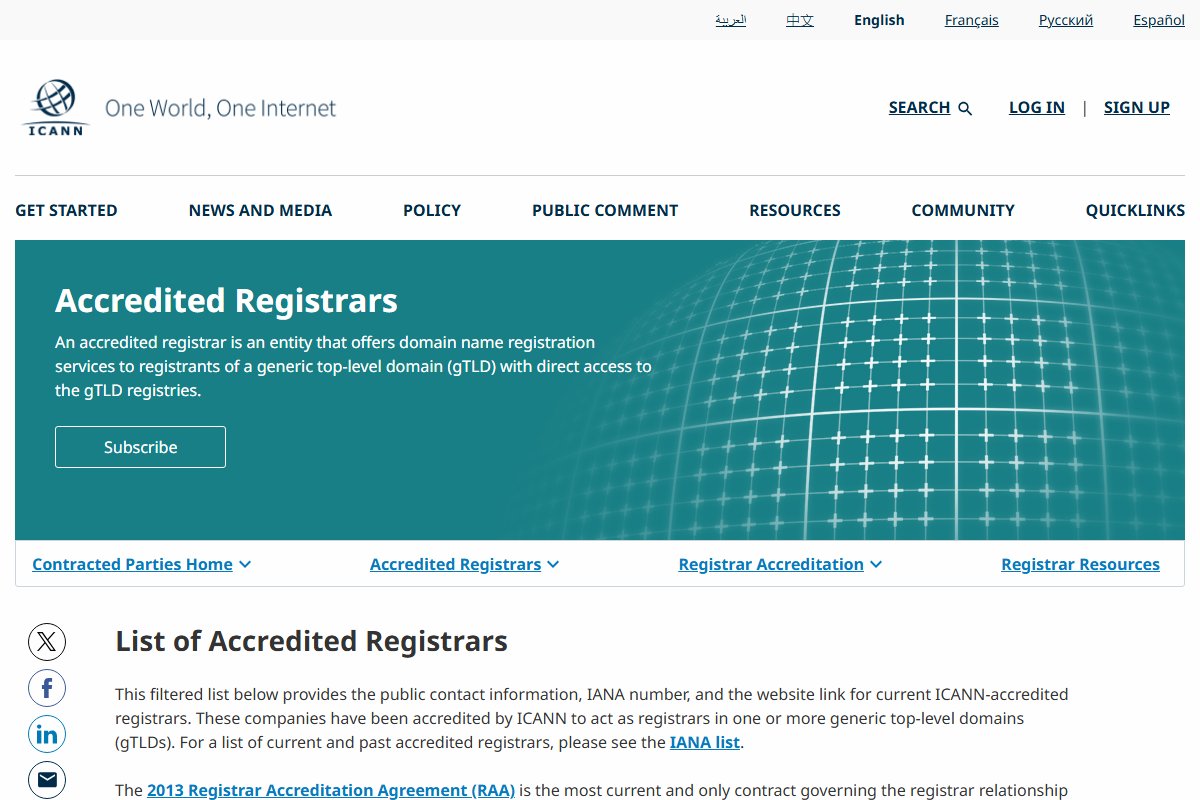Open QUICKLINKS menu
This screenshot has height=800, width=1200.
[1135, 210]
